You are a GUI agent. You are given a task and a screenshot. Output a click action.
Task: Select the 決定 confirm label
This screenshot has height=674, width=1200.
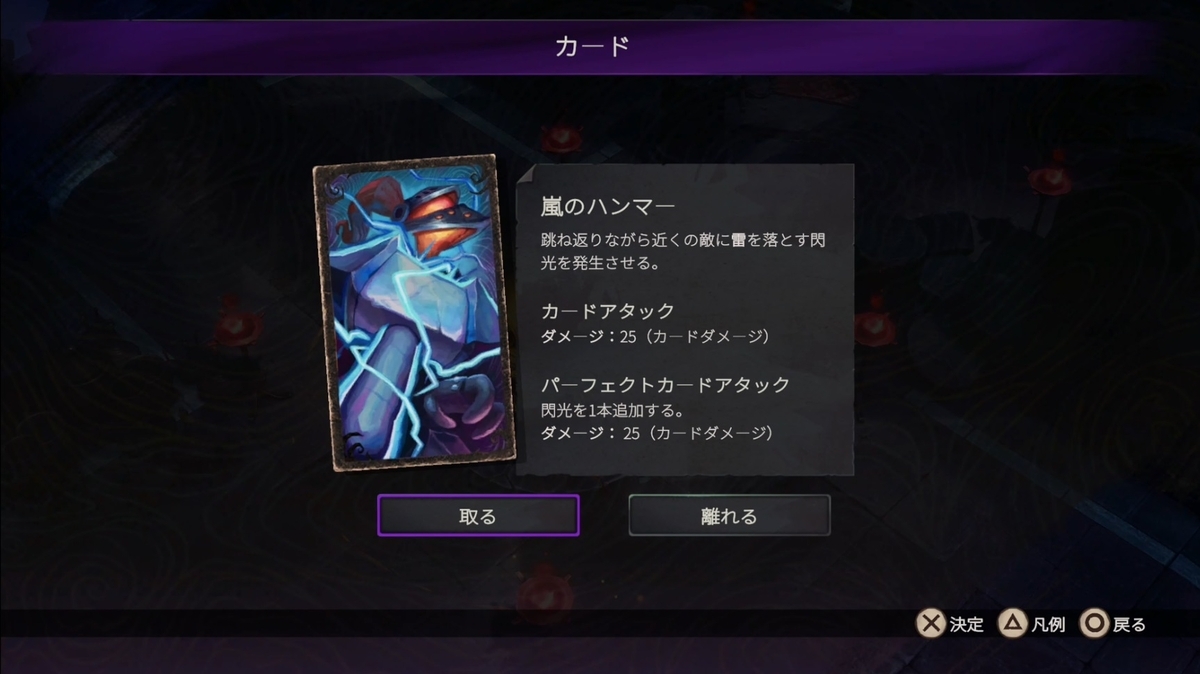(967, 625)
